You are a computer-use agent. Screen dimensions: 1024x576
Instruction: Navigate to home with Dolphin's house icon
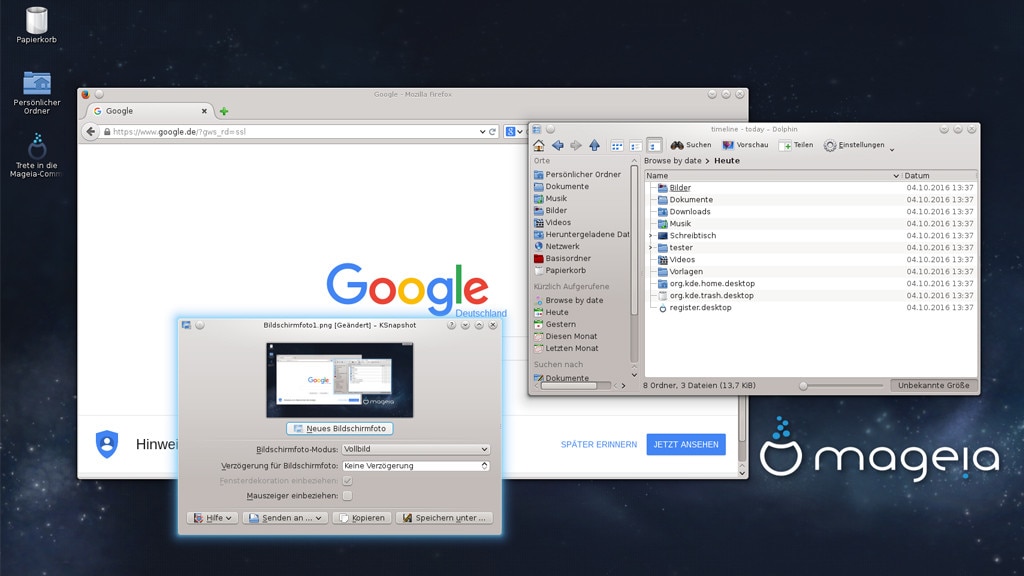(x=540, y=145)
